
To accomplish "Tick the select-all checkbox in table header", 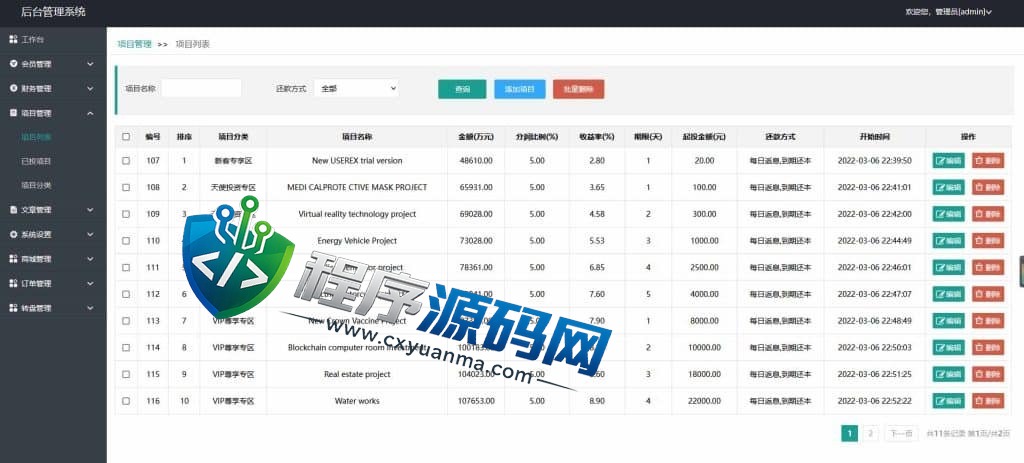I will (126, 137).
